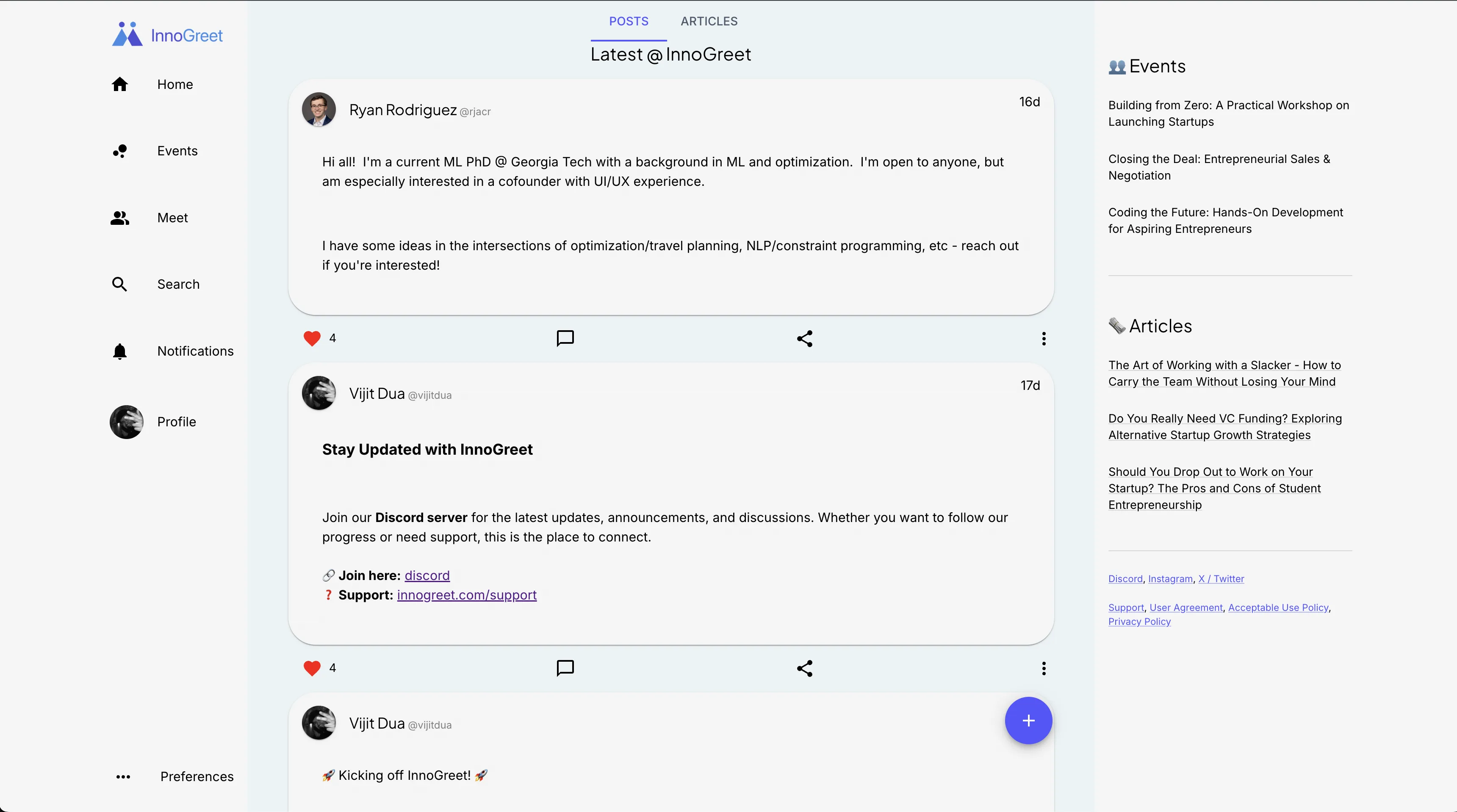This screenshot has height=812, width=1457.
Task: Open the Do You Really Need VC Funding article
Action: pos(1224,426)
